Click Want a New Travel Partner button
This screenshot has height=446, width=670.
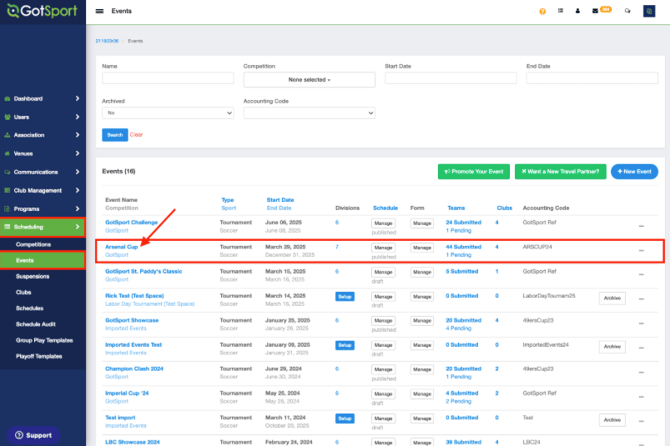pyautogui.click(x=561, y=172)
